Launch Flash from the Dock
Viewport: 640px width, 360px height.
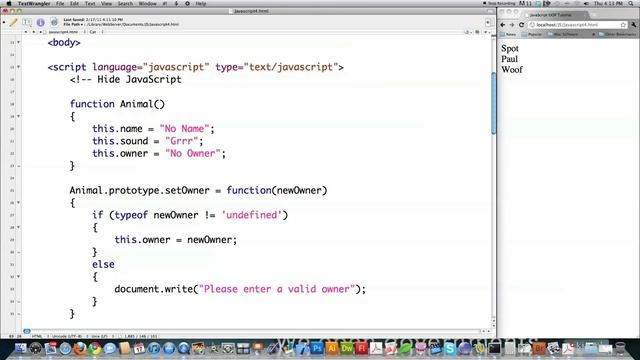click(361, 349)
